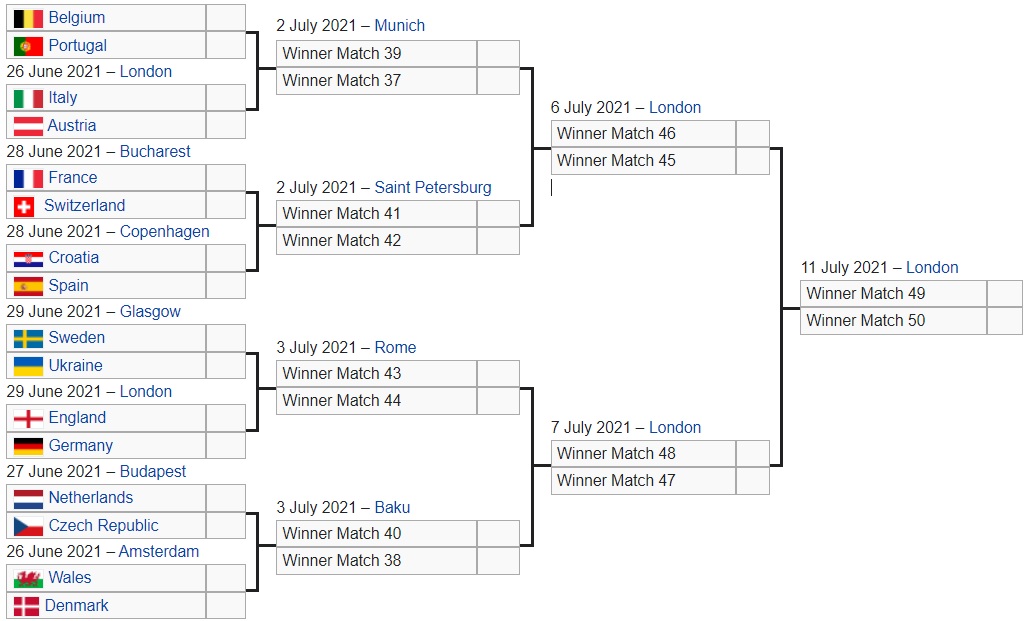Click the Portugal flag icon

click(x=28, y=46)
